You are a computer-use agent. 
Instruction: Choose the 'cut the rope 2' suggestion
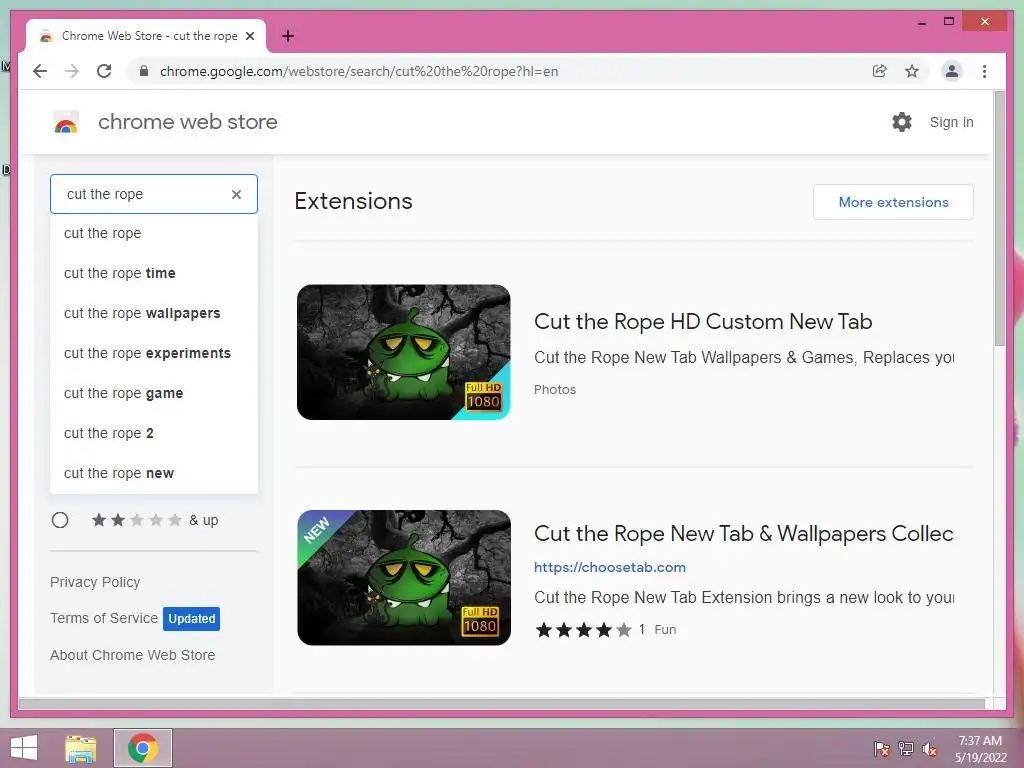pos(154,433)
